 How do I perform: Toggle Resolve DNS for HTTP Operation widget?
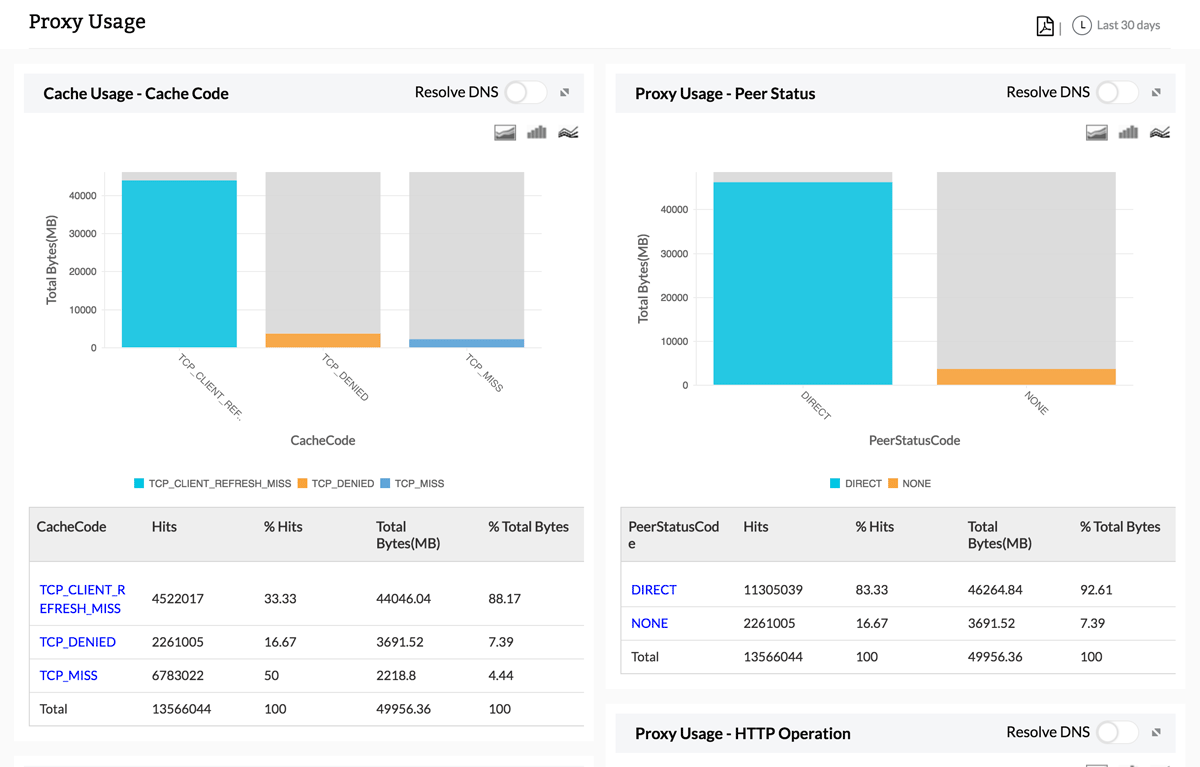tap(1117, 733)
